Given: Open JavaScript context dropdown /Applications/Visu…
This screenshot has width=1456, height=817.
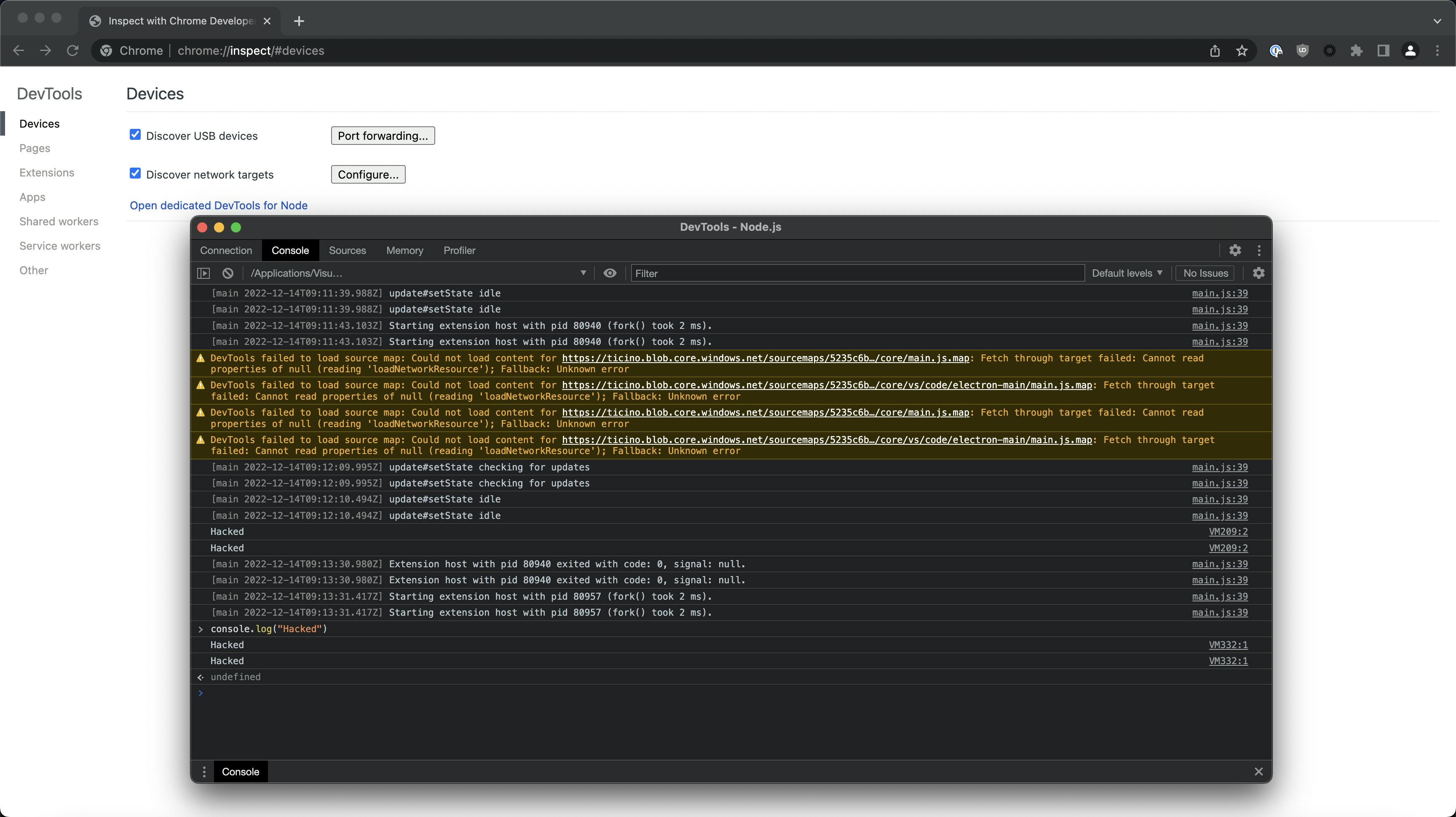Looking at the screenshot, I should 418,273.
